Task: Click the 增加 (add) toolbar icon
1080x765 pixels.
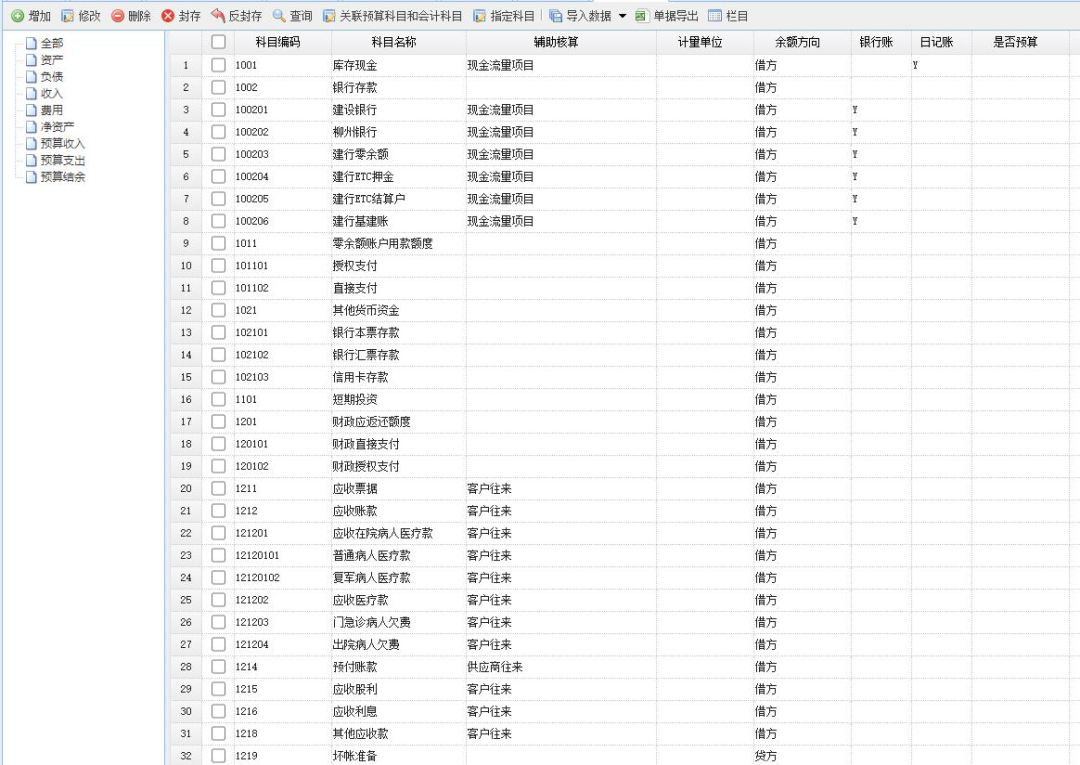Action: 18,16
